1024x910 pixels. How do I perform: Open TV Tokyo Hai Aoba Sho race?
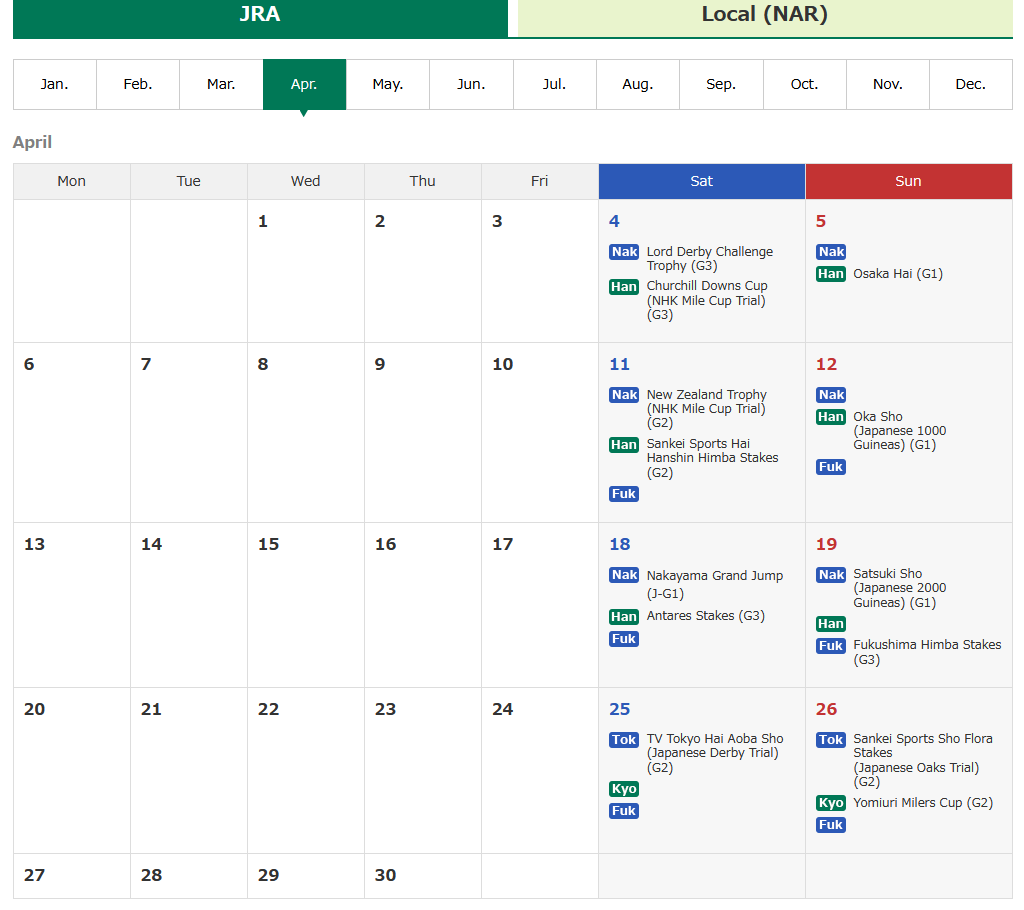tap(715, 754)
